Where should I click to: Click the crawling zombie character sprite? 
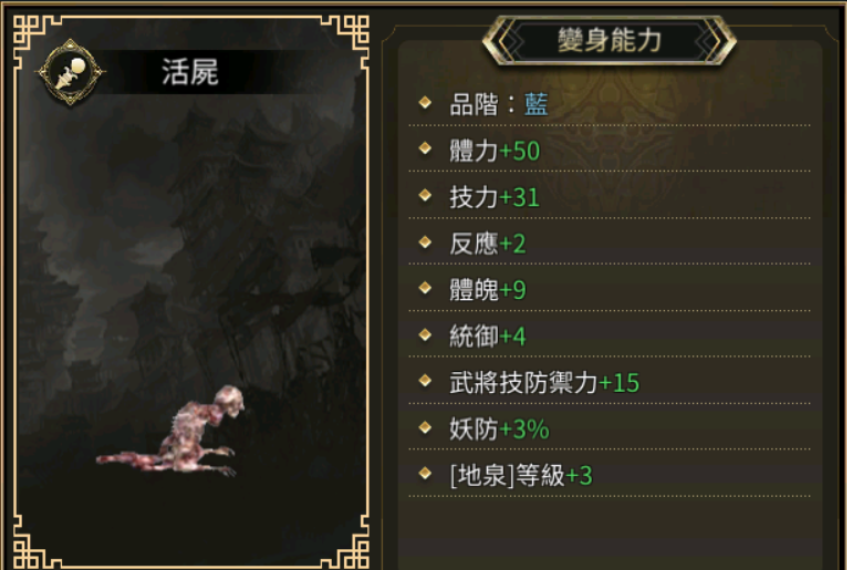(171, 431)
